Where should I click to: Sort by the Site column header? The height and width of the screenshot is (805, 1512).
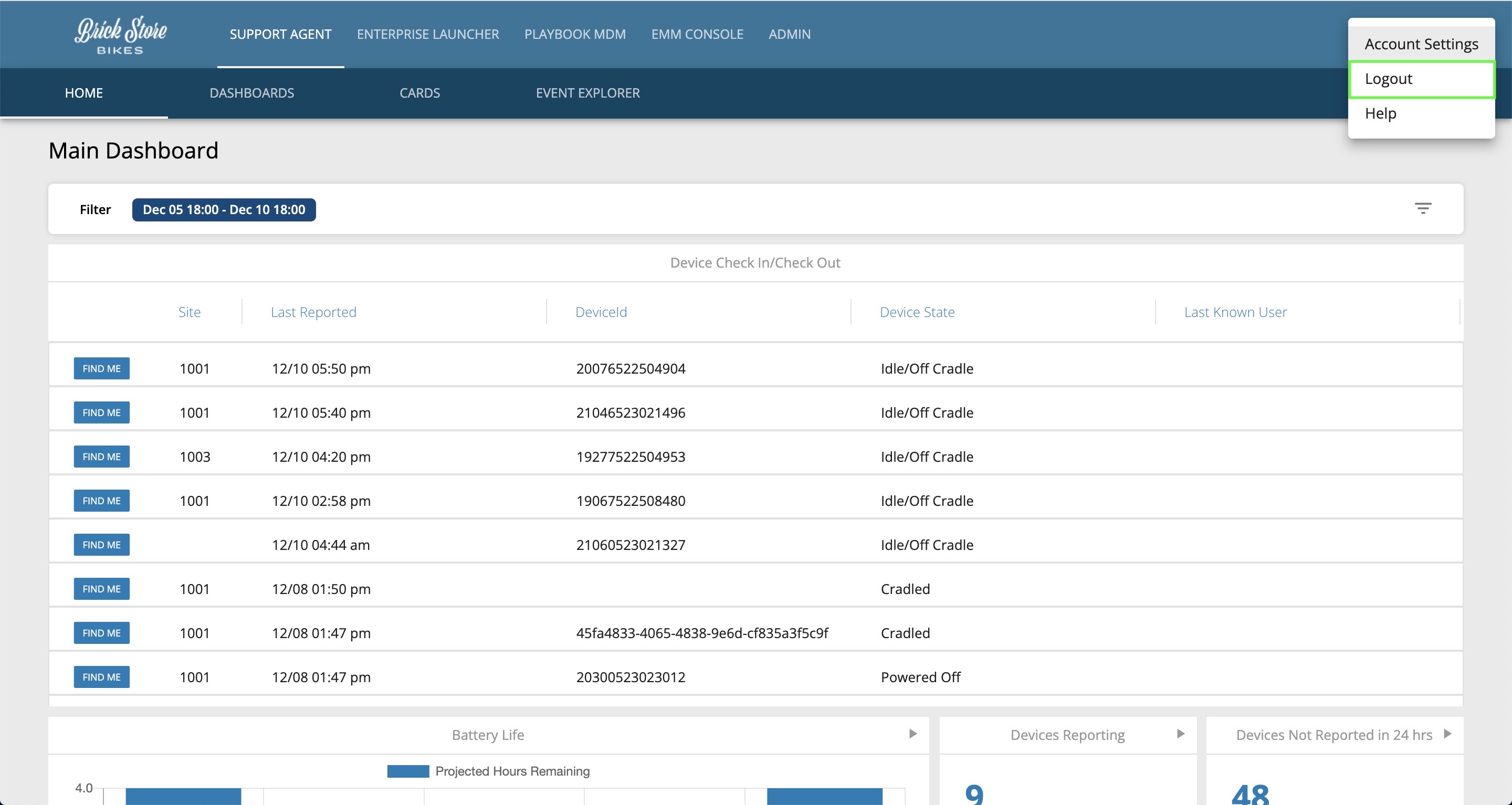click(190, 312)
